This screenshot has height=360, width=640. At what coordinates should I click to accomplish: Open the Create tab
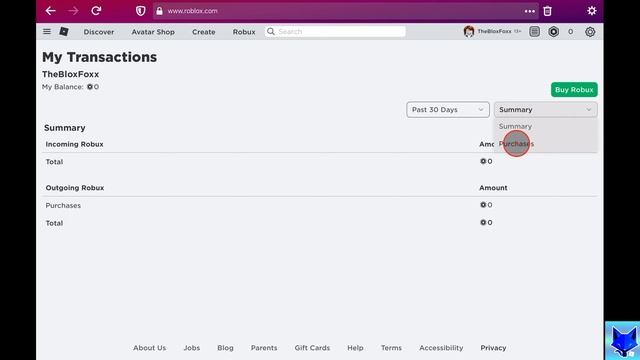coord(204,32)
